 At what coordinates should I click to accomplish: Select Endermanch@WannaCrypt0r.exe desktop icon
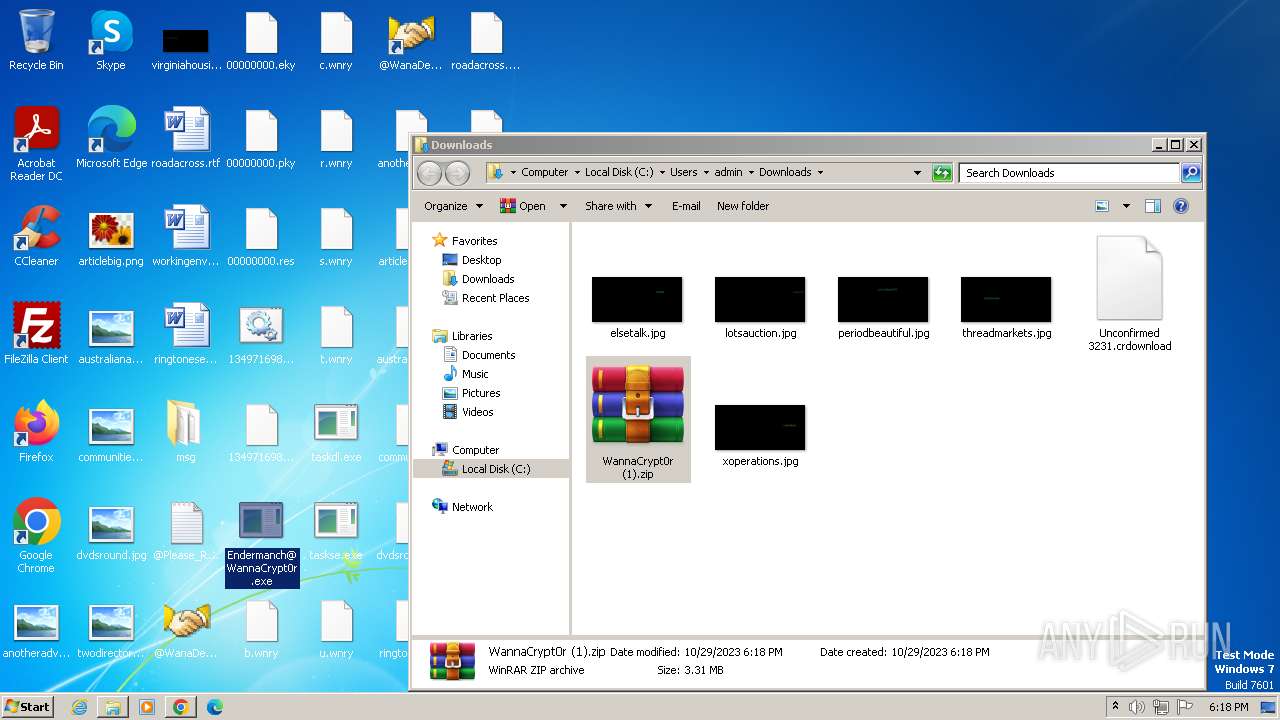[x=261, y=544]
